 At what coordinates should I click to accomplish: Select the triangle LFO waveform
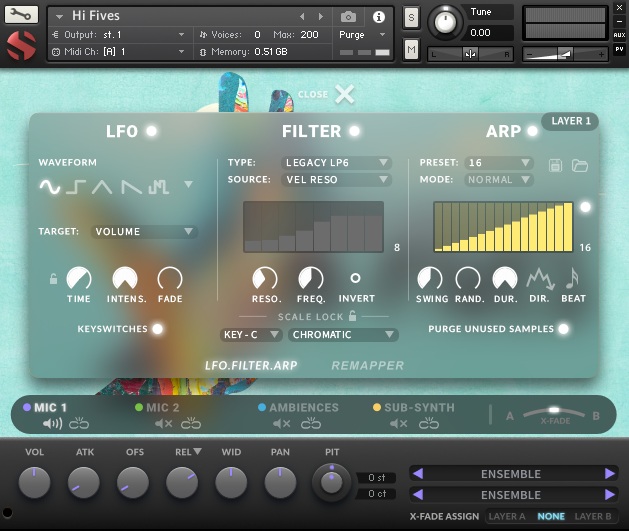tap(102, 187)
